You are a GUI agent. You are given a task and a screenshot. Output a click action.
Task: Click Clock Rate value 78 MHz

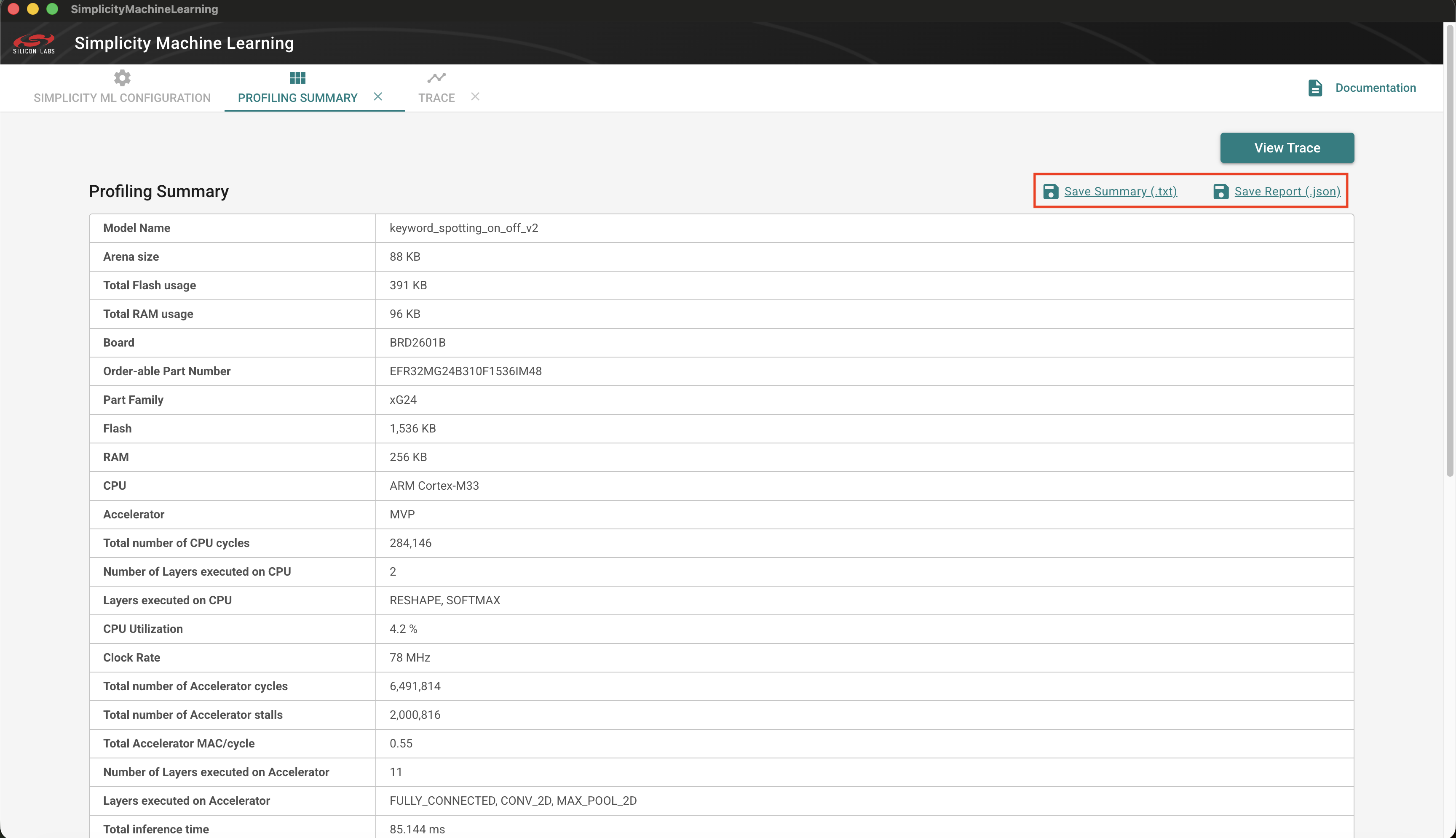click(410, 658)
